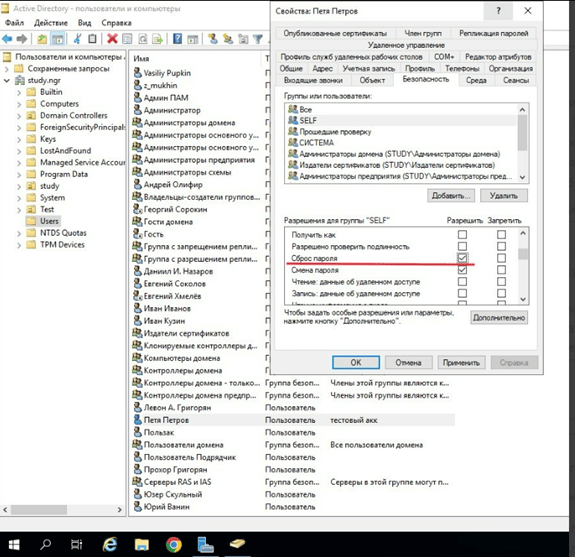The image size is (575, 557).
Task: Expand the Keys container
Action: tap(19, 139)
